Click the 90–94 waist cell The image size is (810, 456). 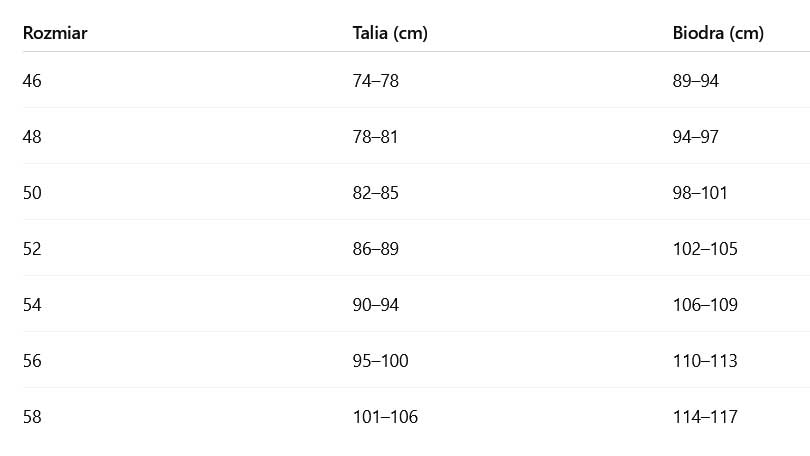376,305
